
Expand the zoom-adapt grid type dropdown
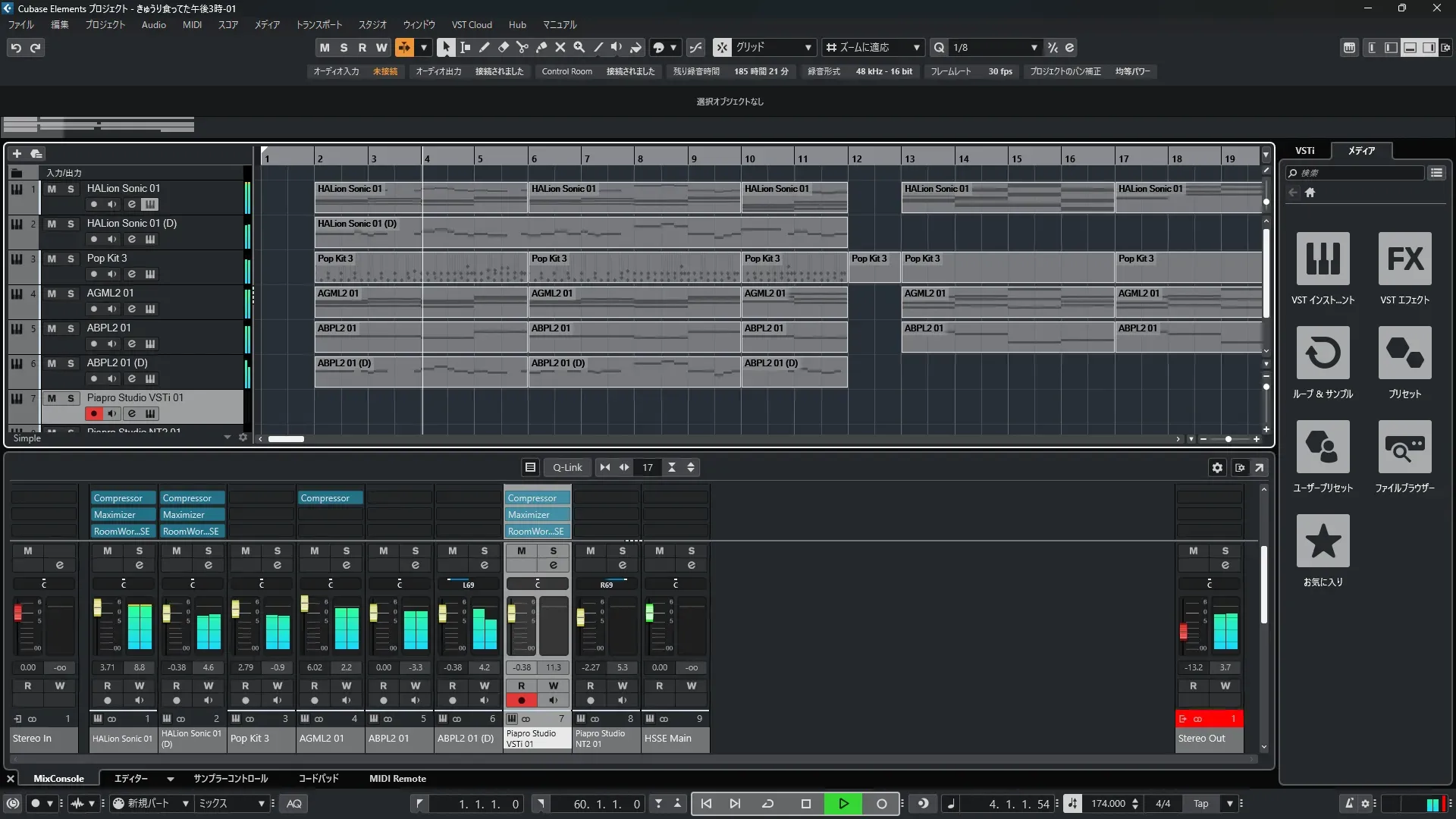pyautogui.click(x=916, y=47)
